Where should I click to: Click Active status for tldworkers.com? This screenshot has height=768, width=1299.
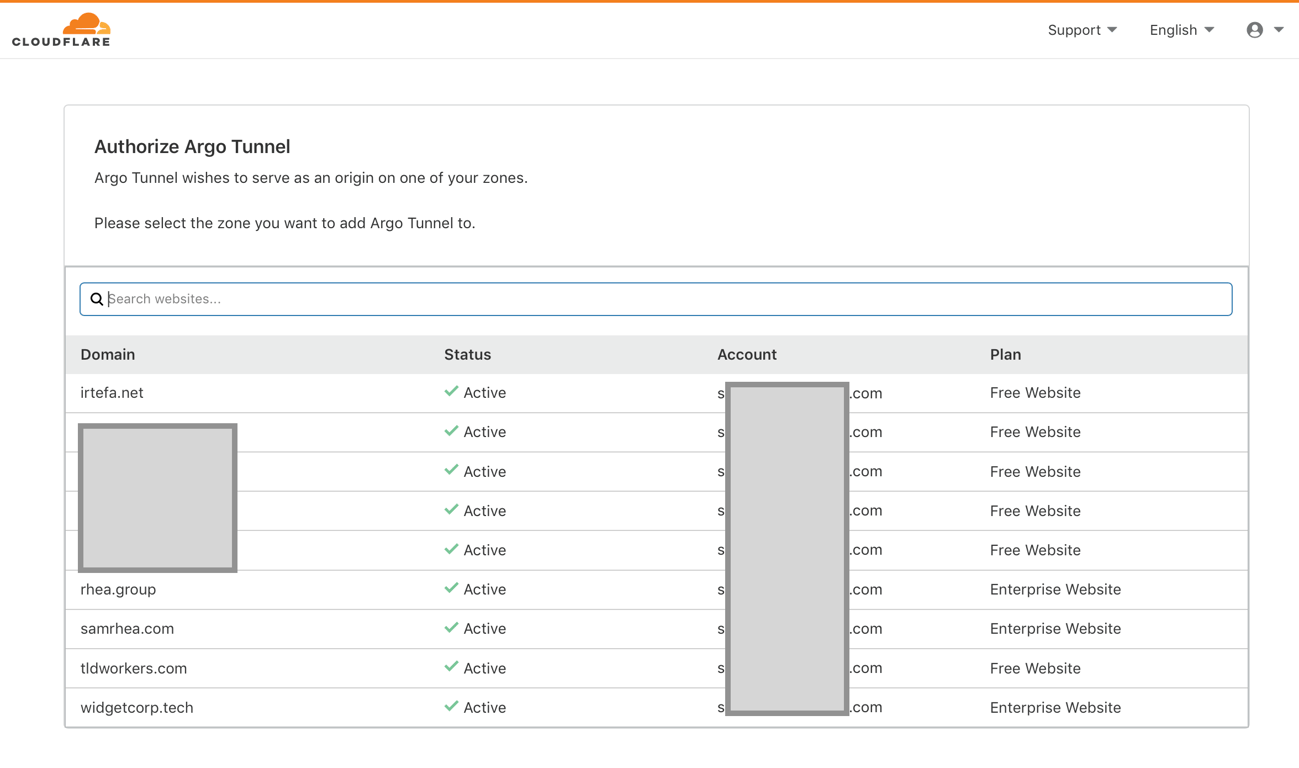point(485,668)
